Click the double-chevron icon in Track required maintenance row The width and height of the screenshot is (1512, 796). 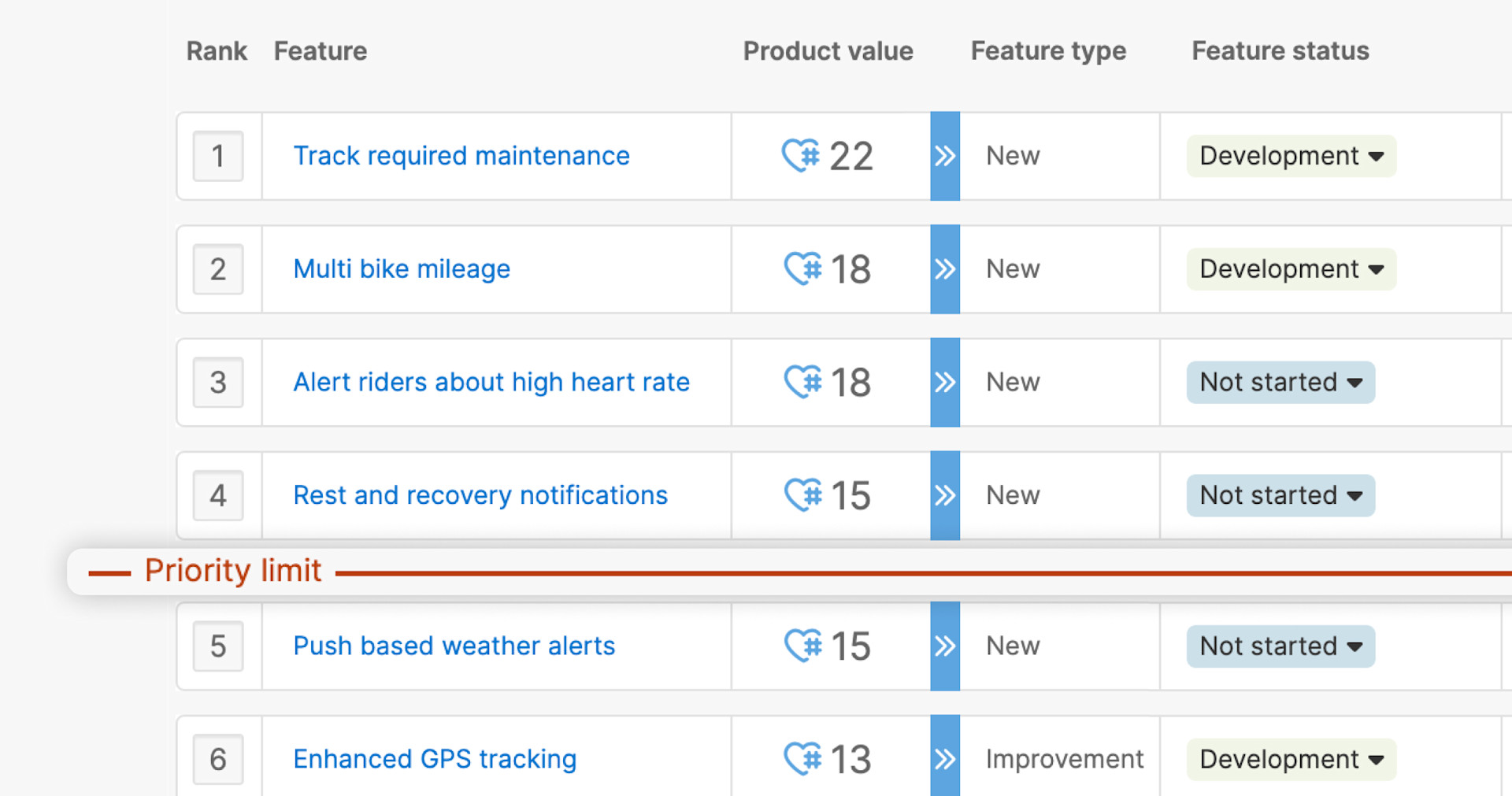pos(945,156)
